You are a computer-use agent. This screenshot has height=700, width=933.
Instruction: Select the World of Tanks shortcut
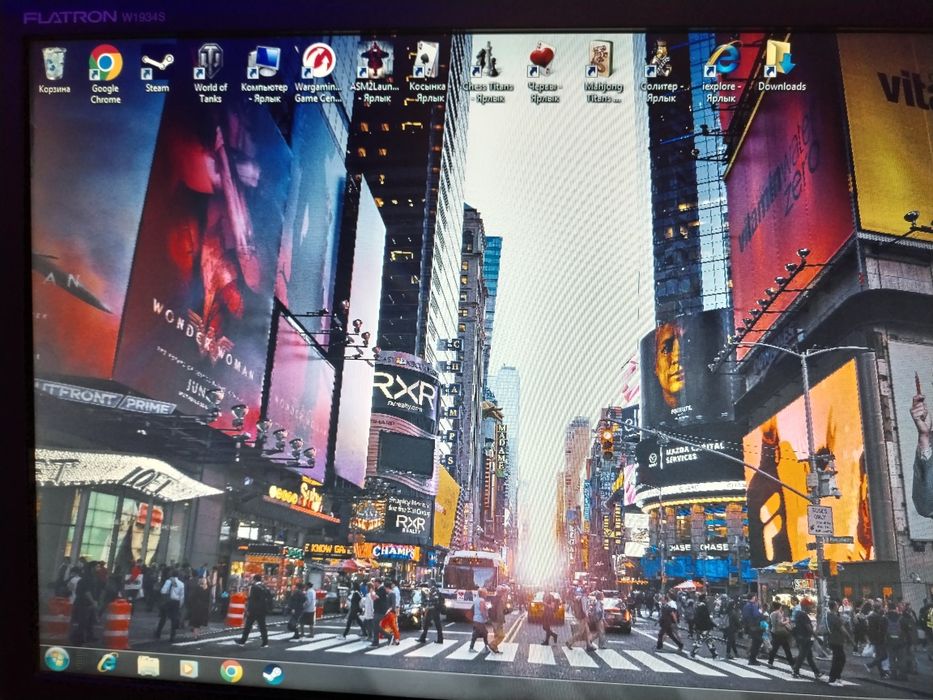[x=210, y=73]
